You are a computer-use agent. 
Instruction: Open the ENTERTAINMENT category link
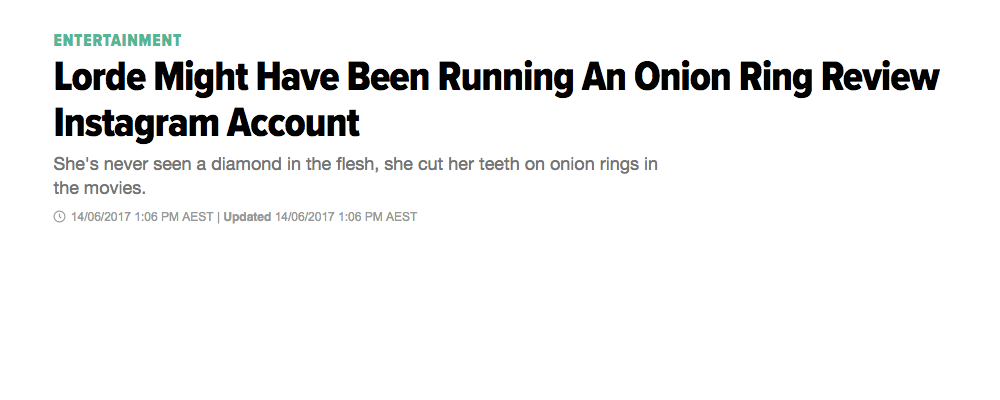(x=118, y=40)
